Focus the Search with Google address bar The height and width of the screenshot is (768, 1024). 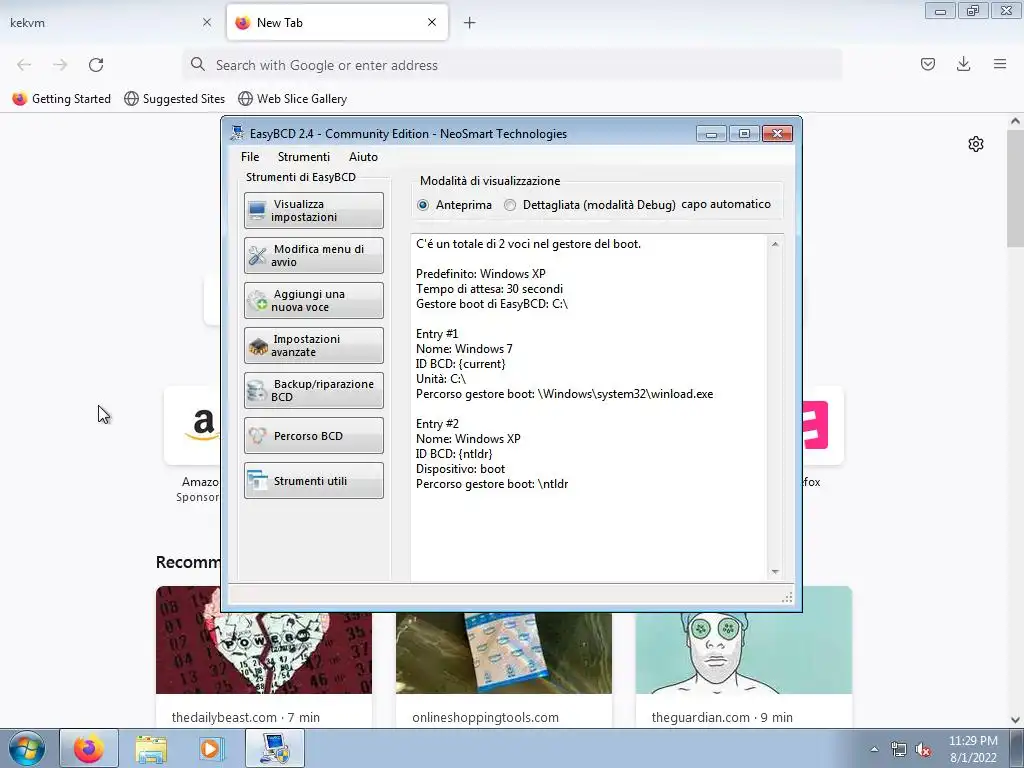tap(512, 65)
